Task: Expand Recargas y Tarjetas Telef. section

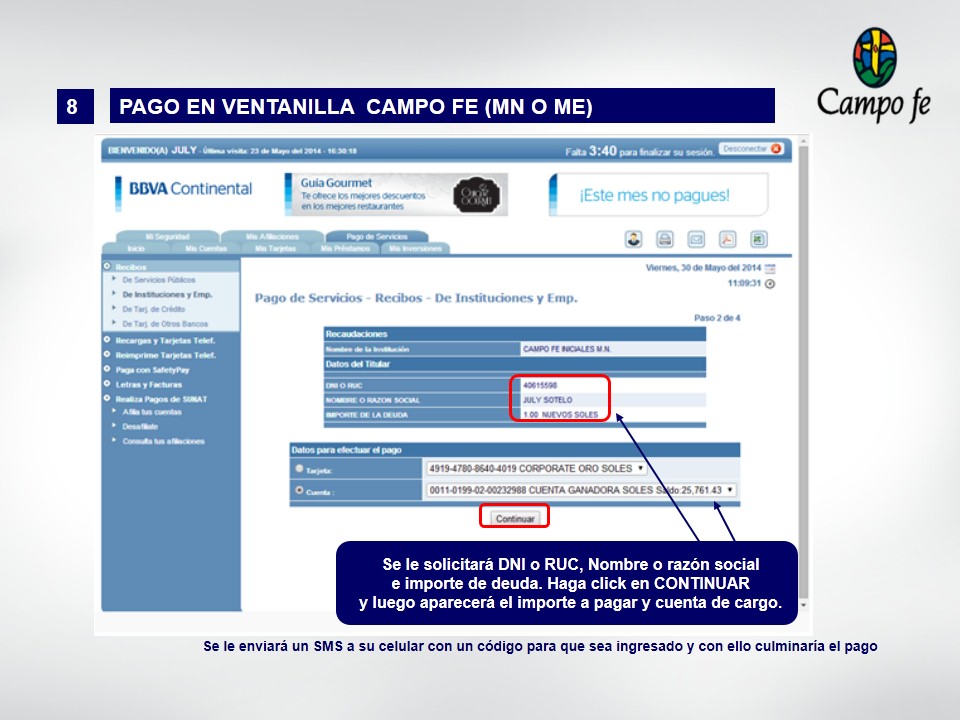Action: coord(107,340)
